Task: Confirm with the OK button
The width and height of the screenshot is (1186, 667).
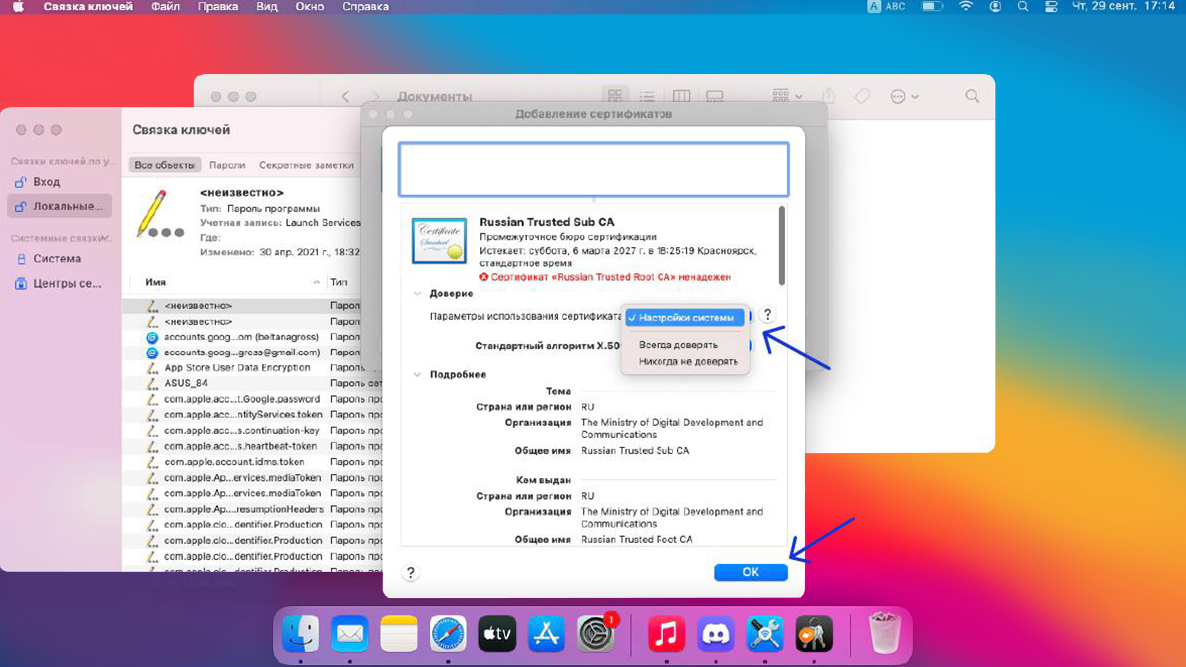Action: click(x=750, y=572)
